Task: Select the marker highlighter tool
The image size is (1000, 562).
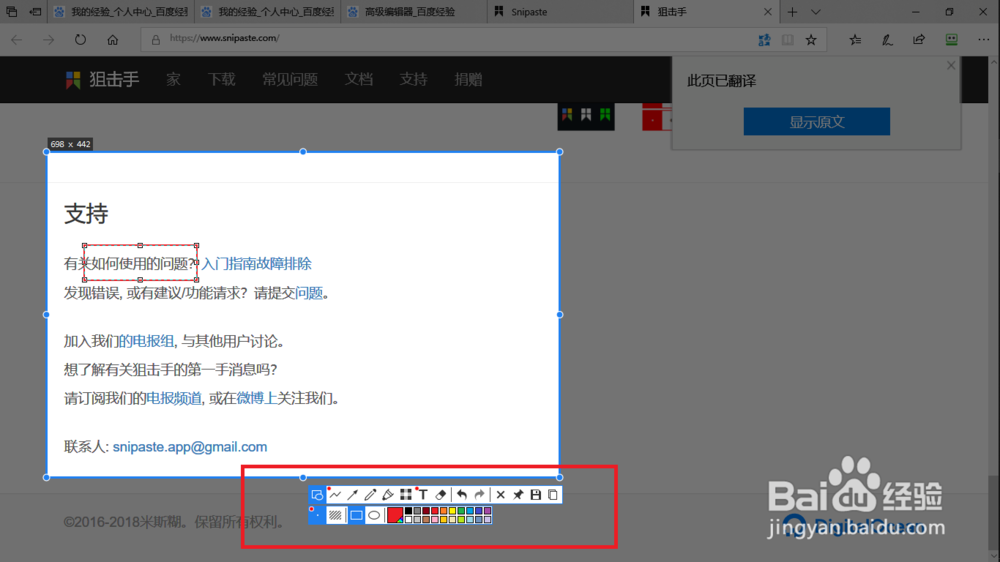Action: 388,495
